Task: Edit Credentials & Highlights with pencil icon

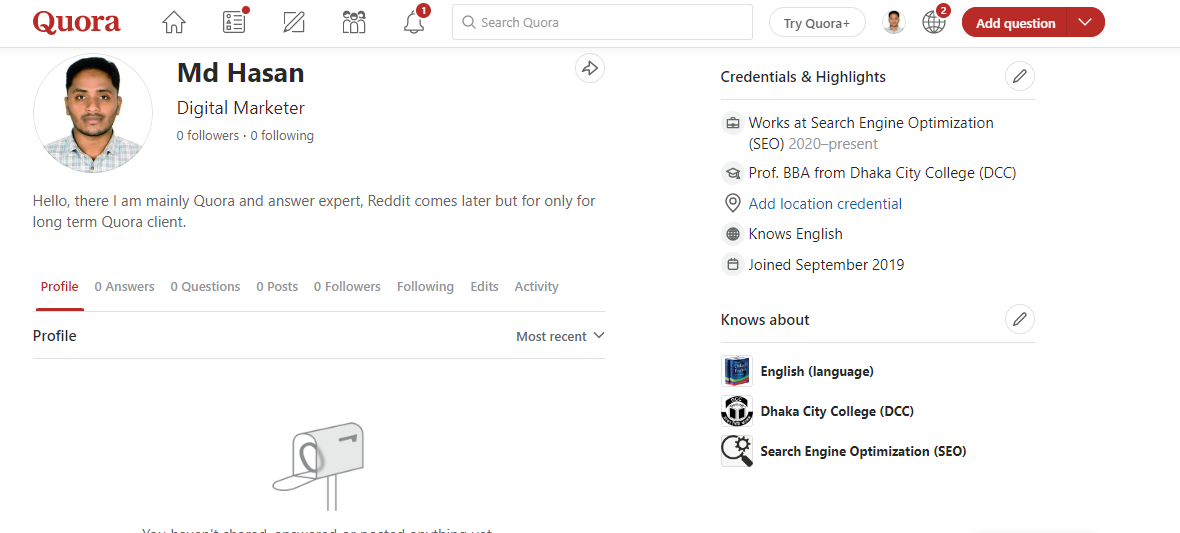Action: 1020,76
